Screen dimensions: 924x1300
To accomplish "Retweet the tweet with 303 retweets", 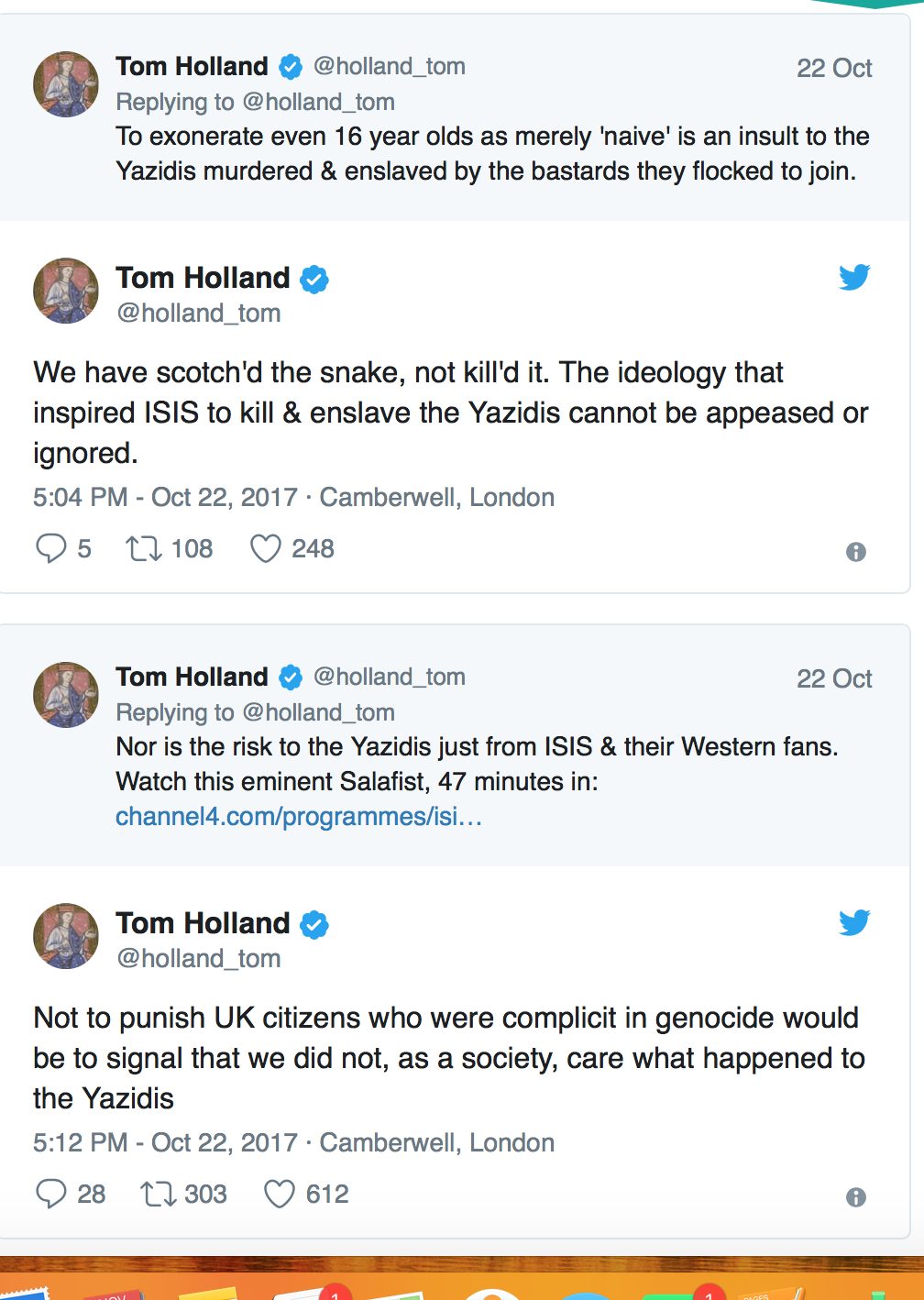I will (158, 1194).
